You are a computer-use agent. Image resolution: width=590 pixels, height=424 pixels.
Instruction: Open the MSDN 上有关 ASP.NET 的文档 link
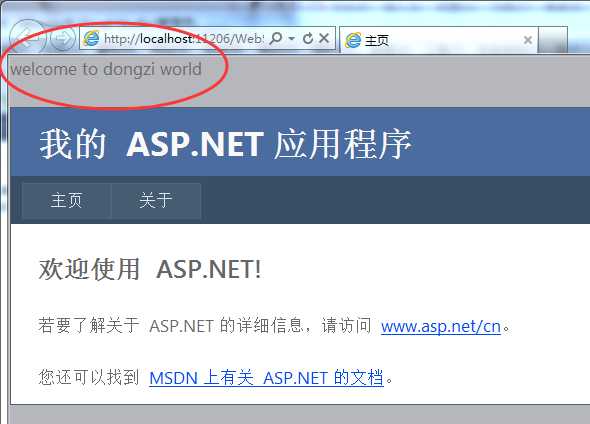pyautogui.click(x=266, y=378)
